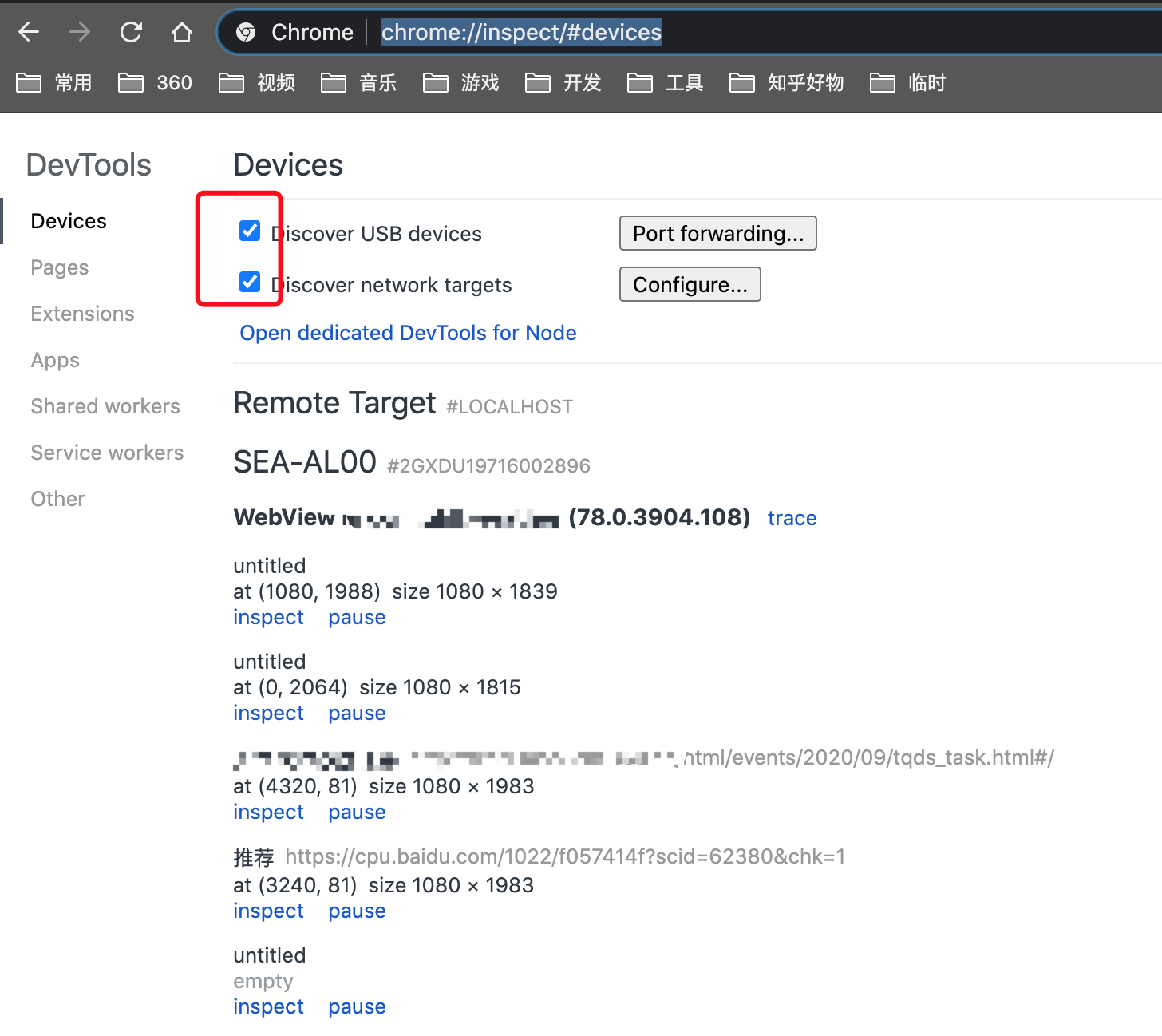Open the browser home page icon

tap(182, 32)
